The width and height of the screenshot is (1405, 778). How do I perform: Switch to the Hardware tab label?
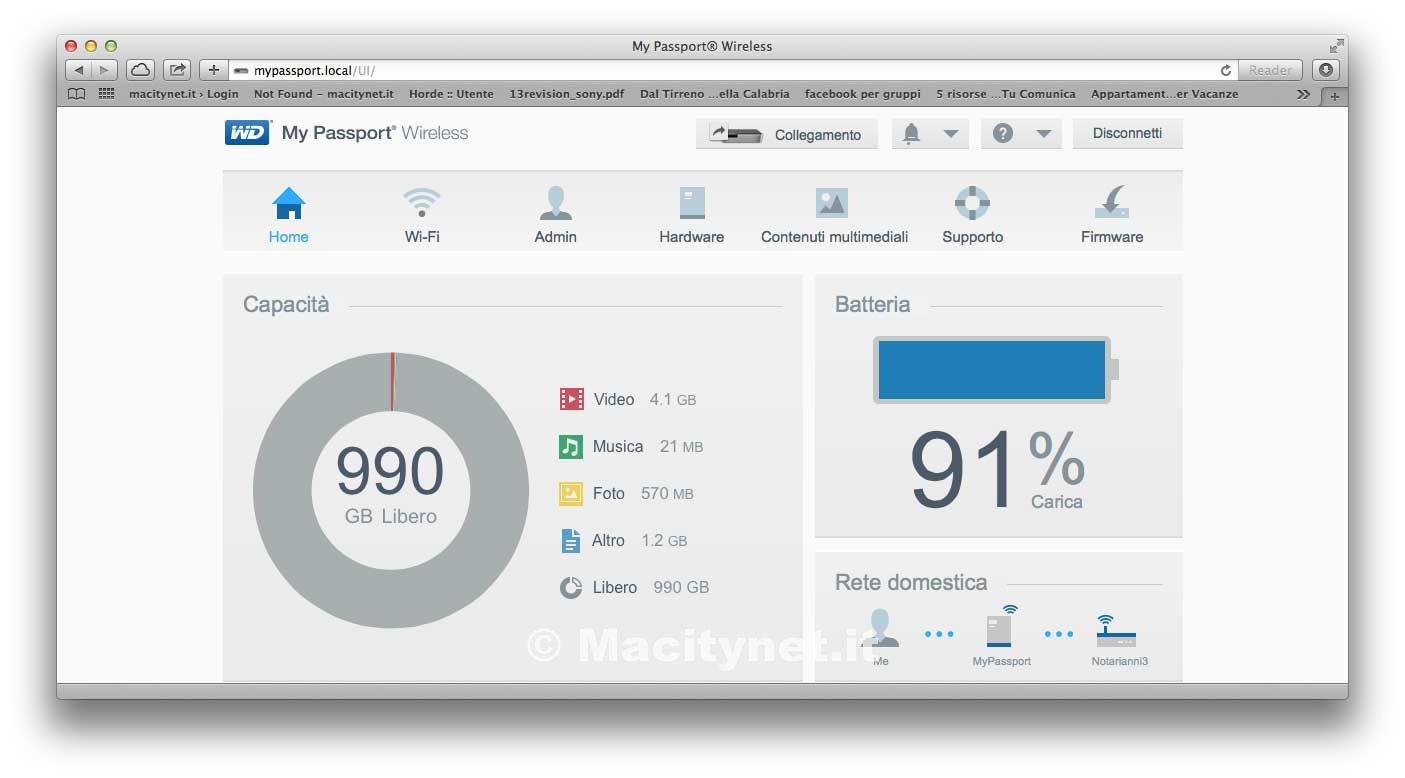692,237
